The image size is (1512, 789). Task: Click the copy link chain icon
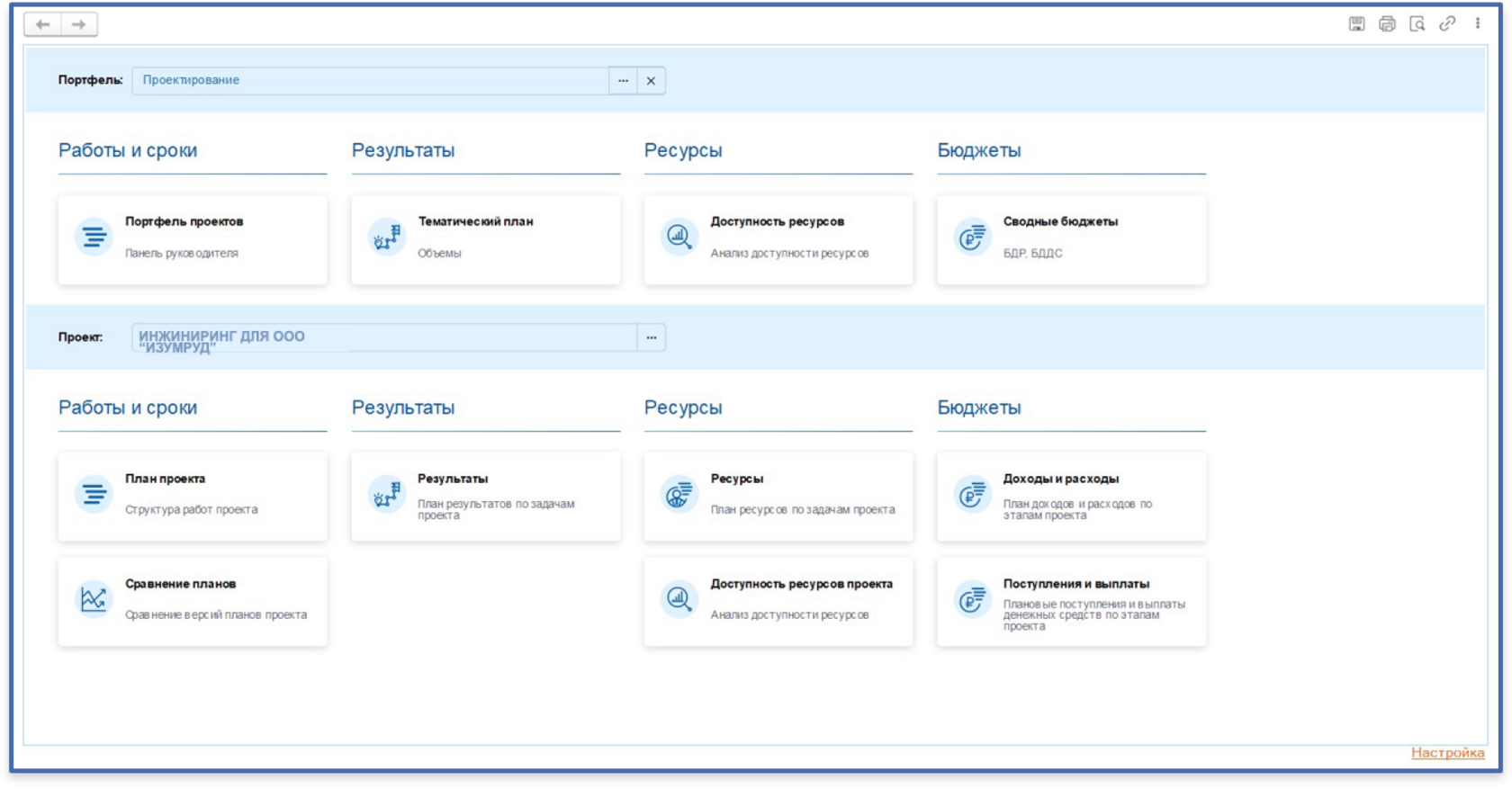coord(1447,24)
